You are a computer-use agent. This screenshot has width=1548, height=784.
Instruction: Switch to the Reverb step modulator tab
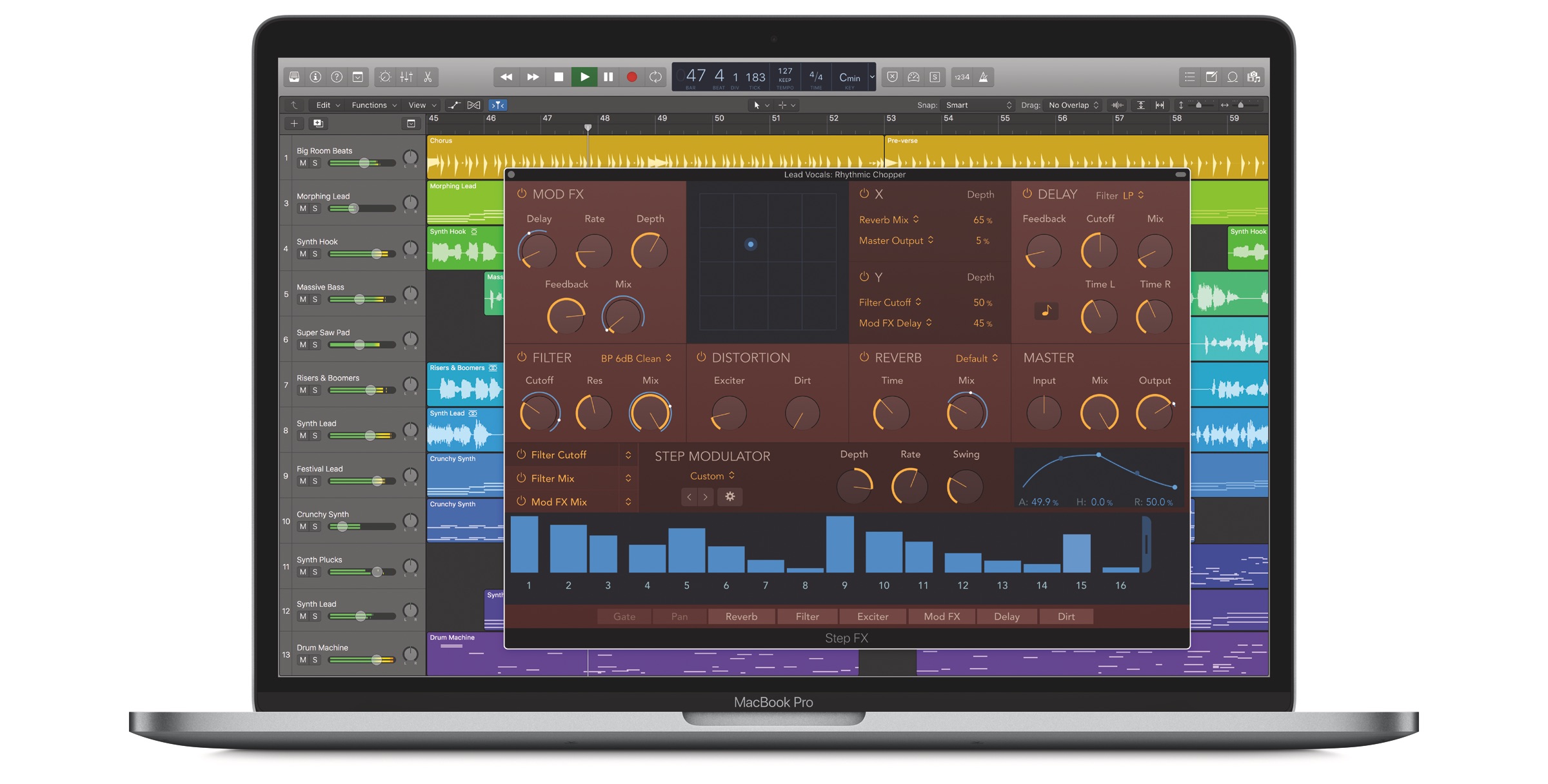point(741,616)
